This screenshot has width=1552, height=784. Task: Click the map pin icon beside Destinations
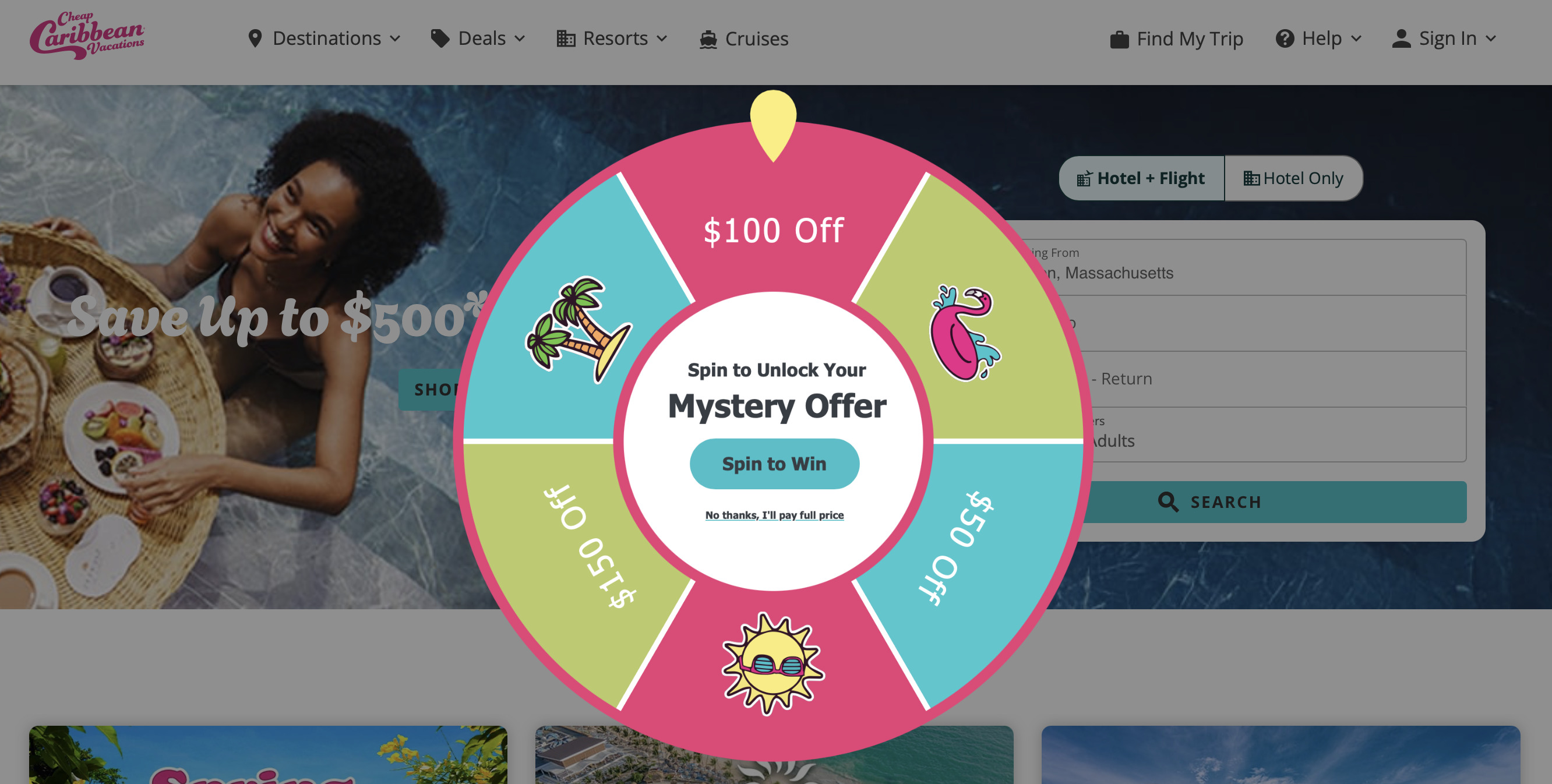pyautogui.click(x=255, y=38)
